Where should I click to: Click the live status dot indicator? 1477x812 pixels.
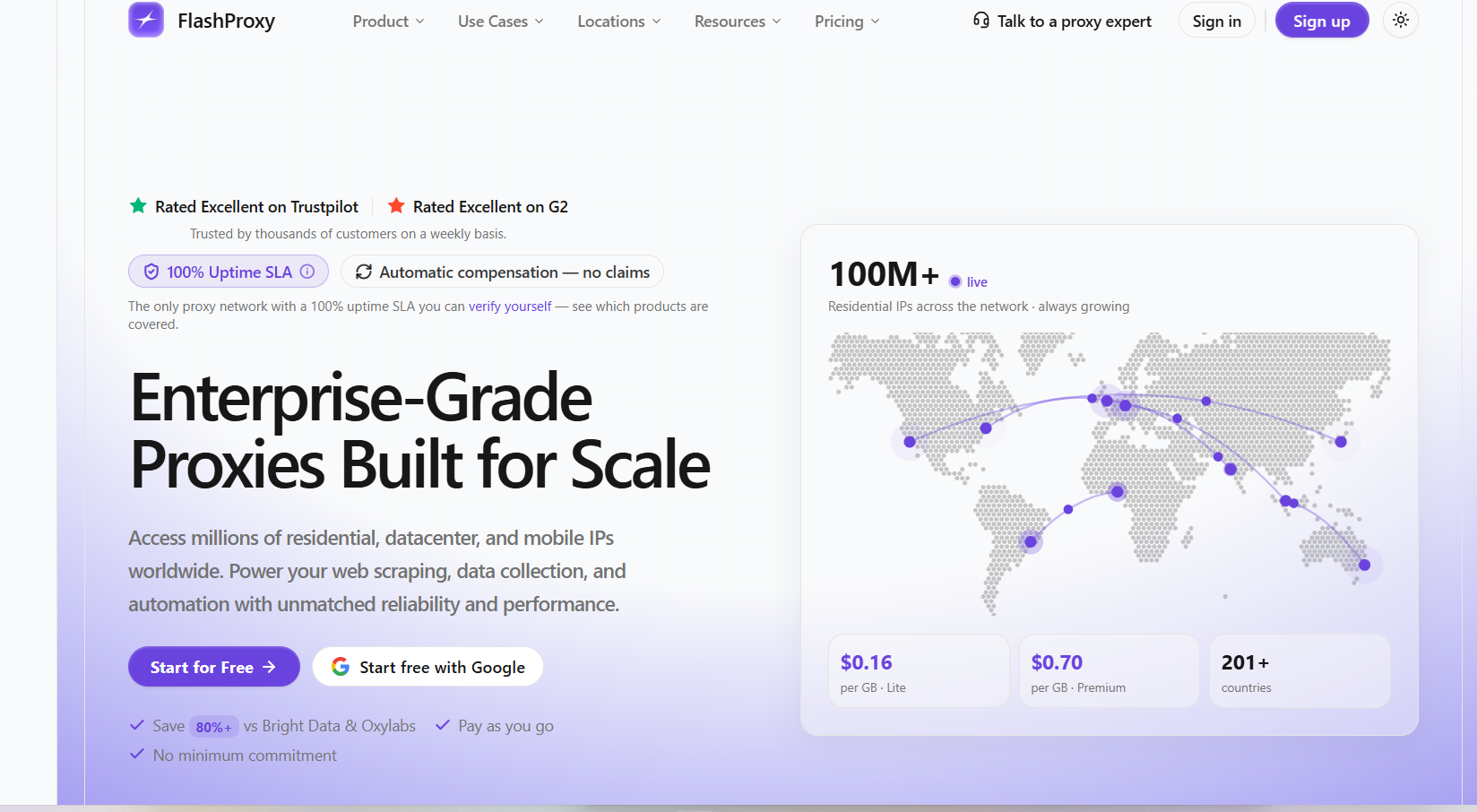coord(955,281)
